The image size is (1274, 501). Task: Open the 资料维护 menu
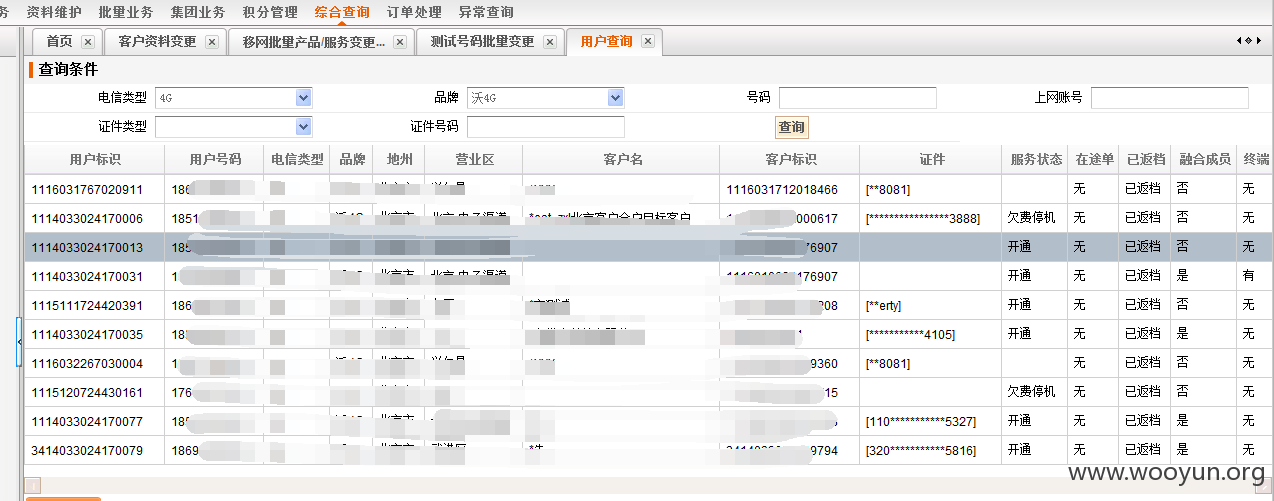click(x=54, y=12)
